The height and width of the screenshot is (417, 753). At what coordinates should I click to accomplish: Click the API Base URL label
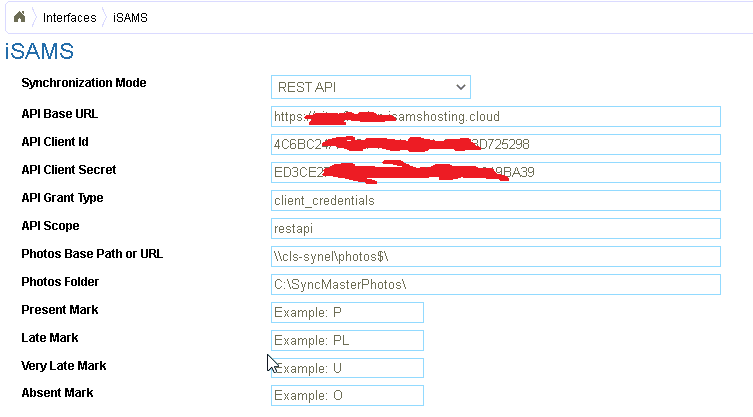coord(60,114)
